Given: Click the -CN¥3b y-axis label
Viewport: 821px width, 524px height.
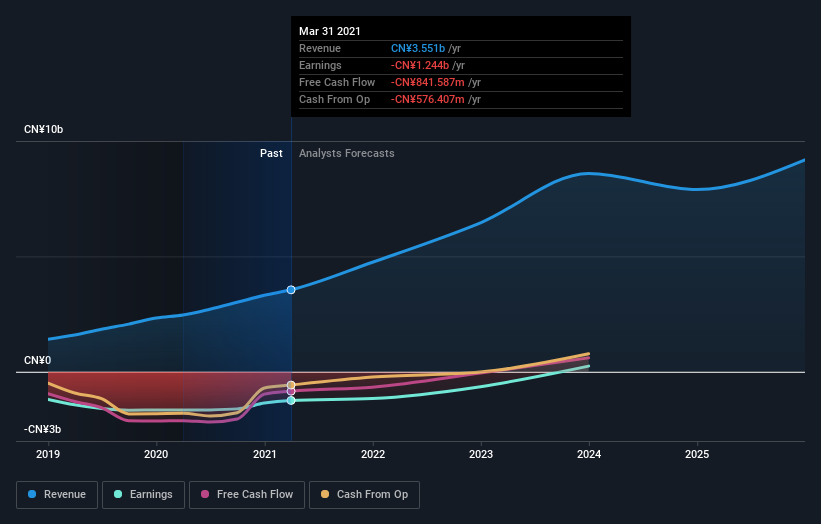Looking at the screenshot, I should point(42,429).
